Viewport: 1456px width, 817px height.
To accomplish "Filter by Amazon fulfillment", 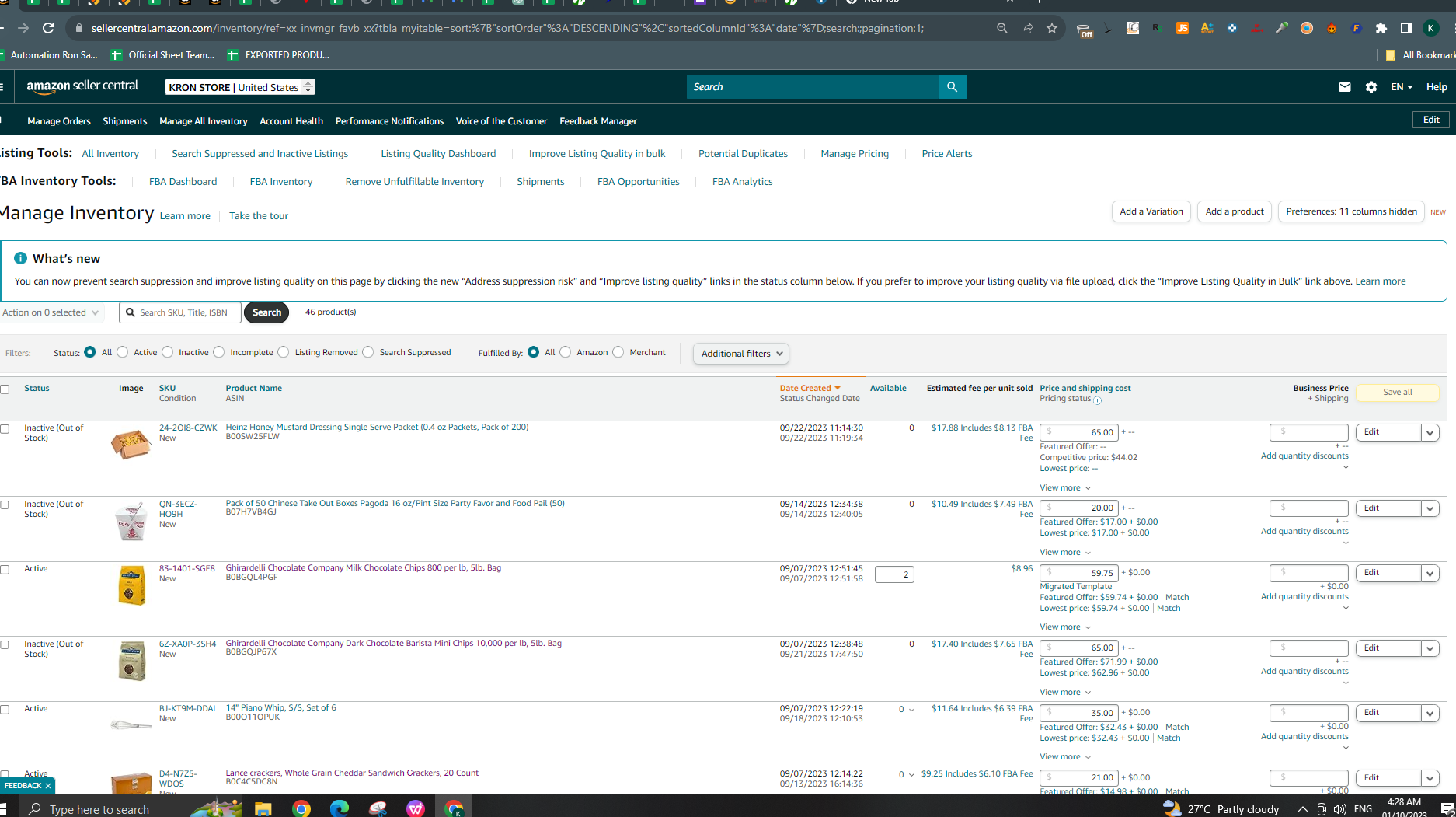I will click(x=566, y=352).
